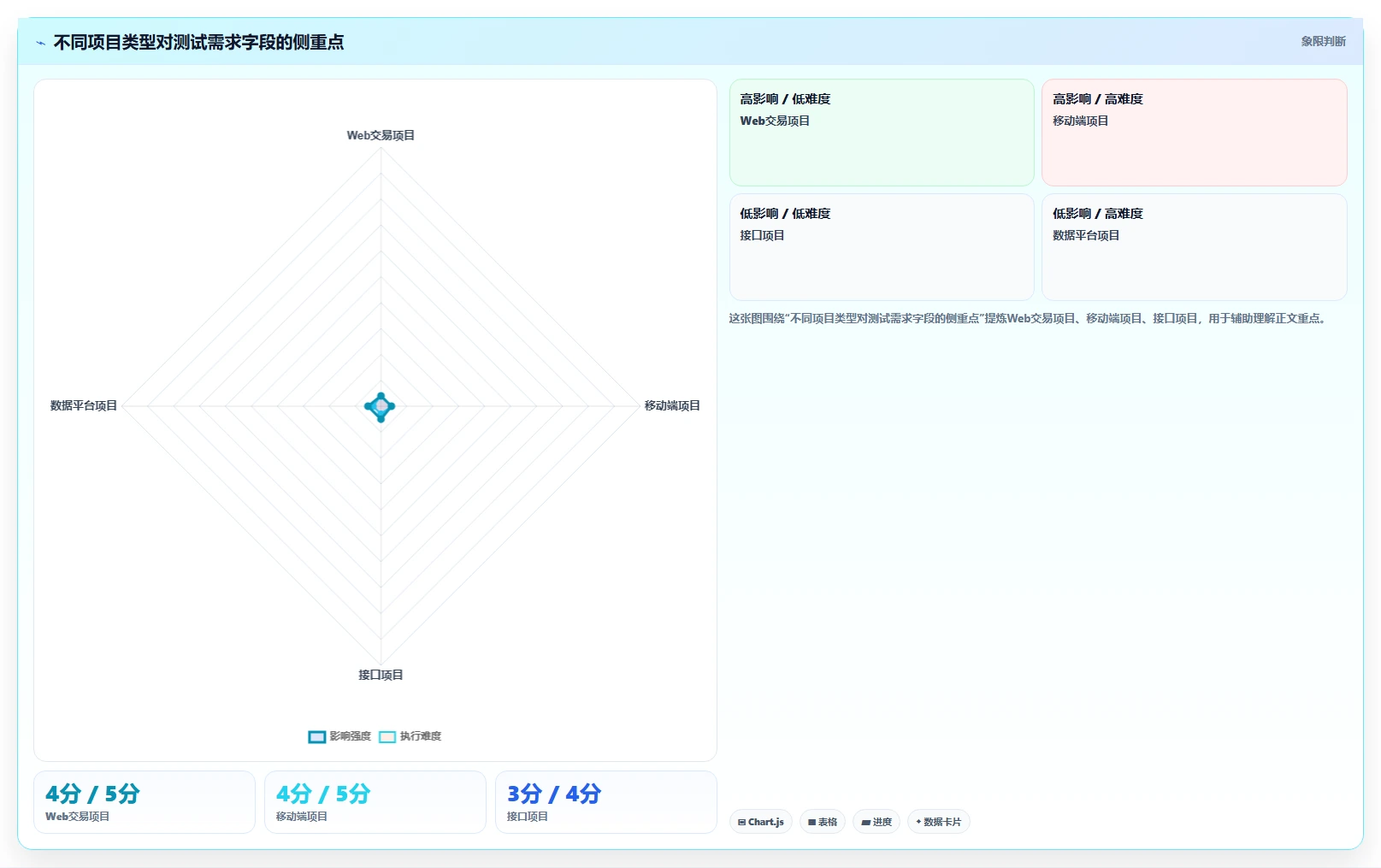The height and width of the screenshot is (868, 1381).
Task: Click 数据平台项目 text in quadrant card
Action: [x=1086, y=235]
